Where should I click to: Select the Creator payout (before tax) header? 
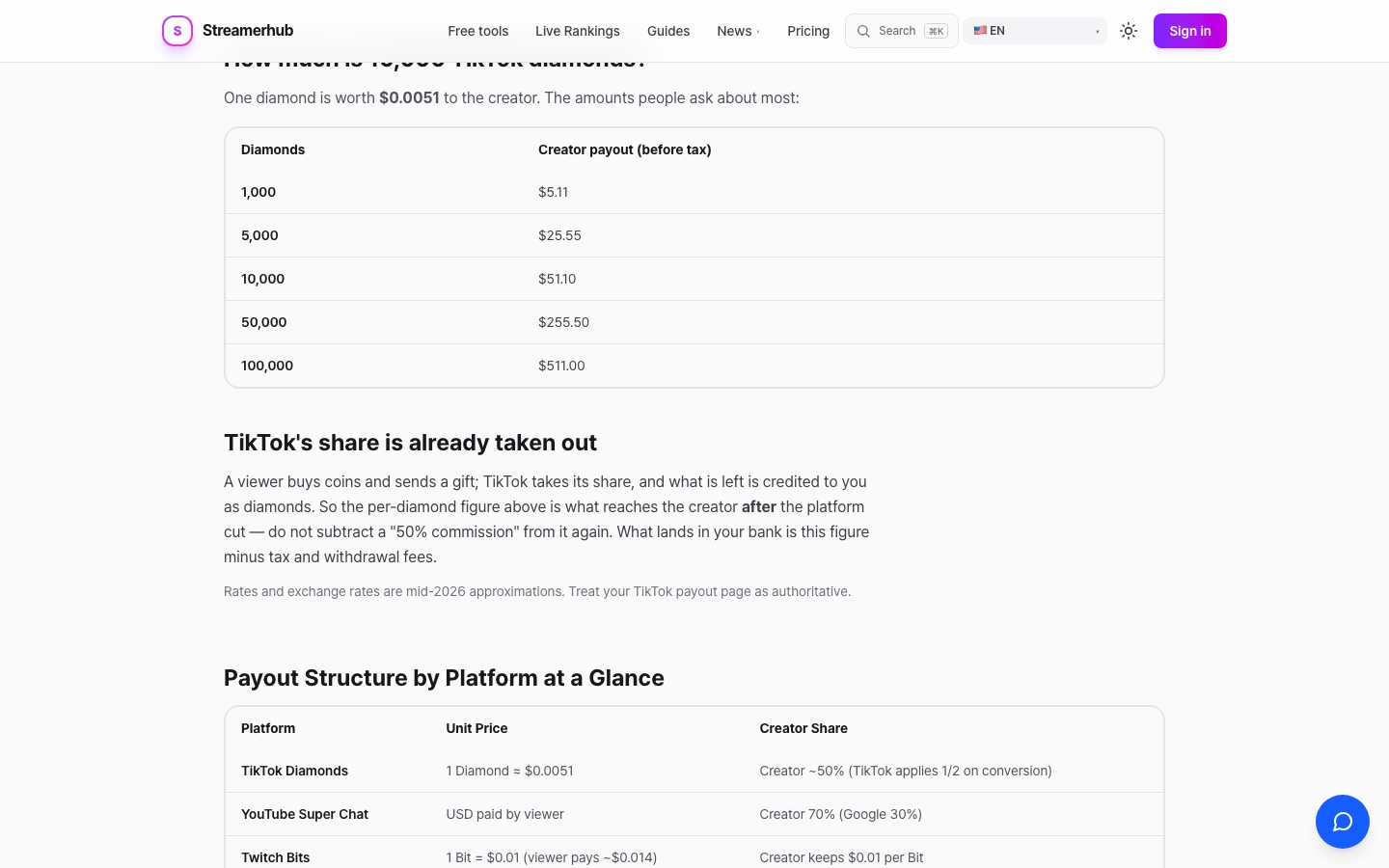[x=625, y=149]
